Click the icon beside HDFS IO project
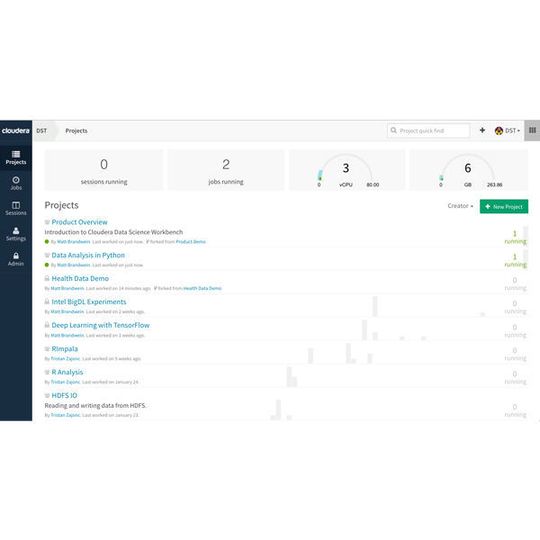Viewport: 540px width, 540px height. point(47,395)
